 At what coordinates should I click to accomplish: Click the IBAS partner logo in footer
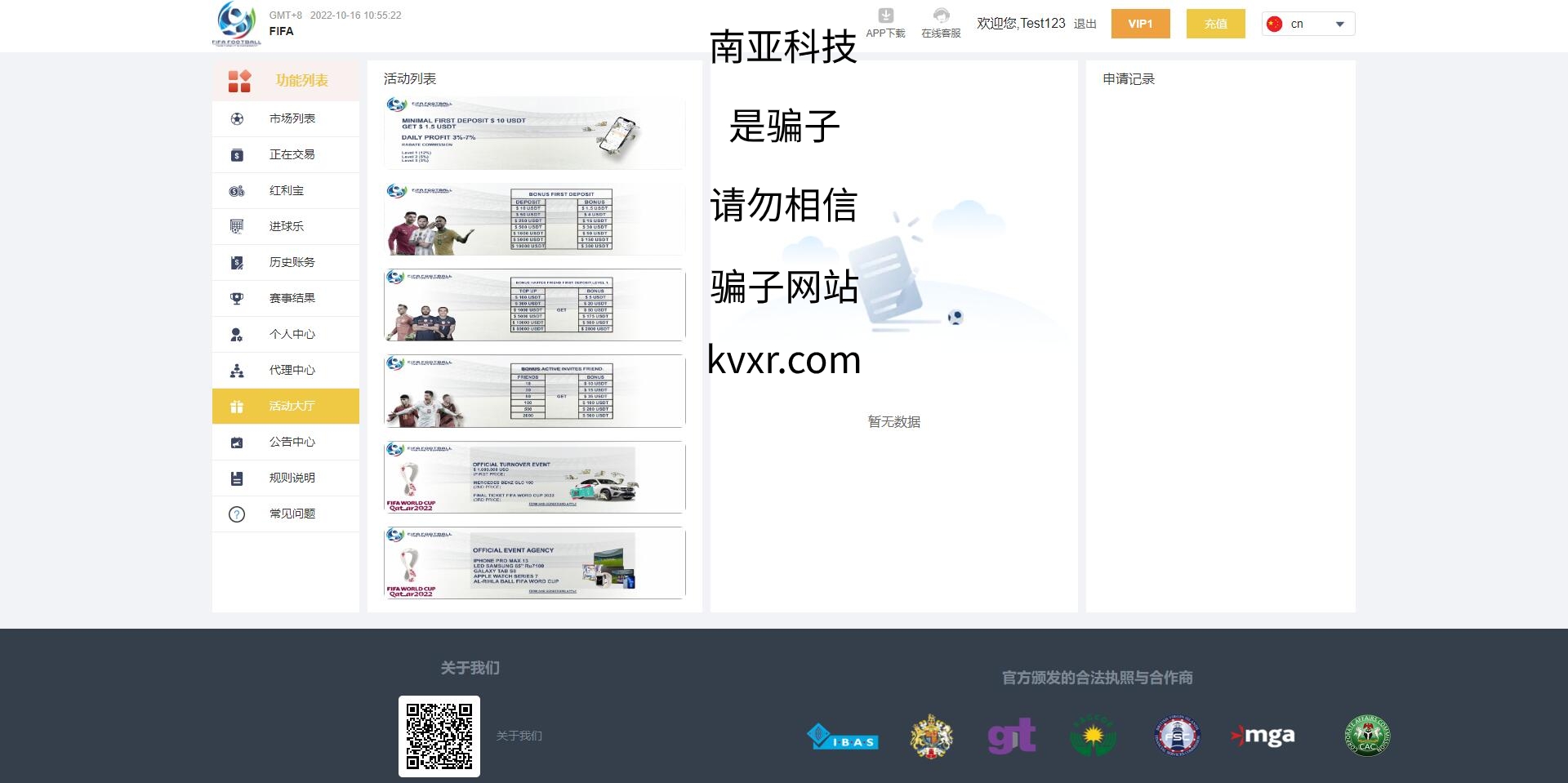843,736
